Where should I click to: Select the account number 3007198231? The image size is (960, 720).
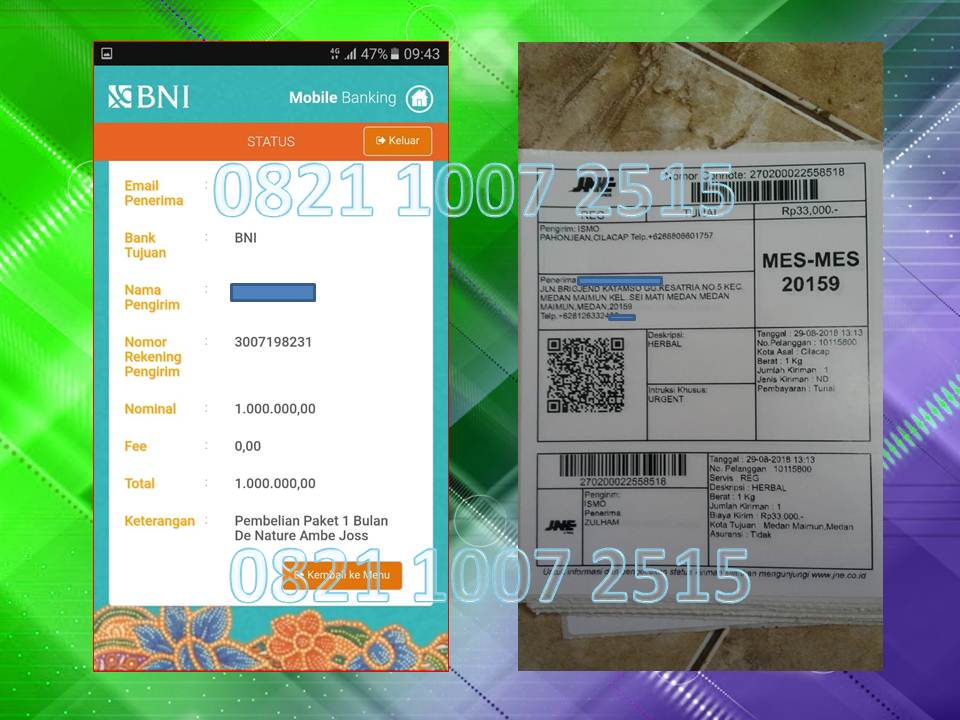[273, 342]
